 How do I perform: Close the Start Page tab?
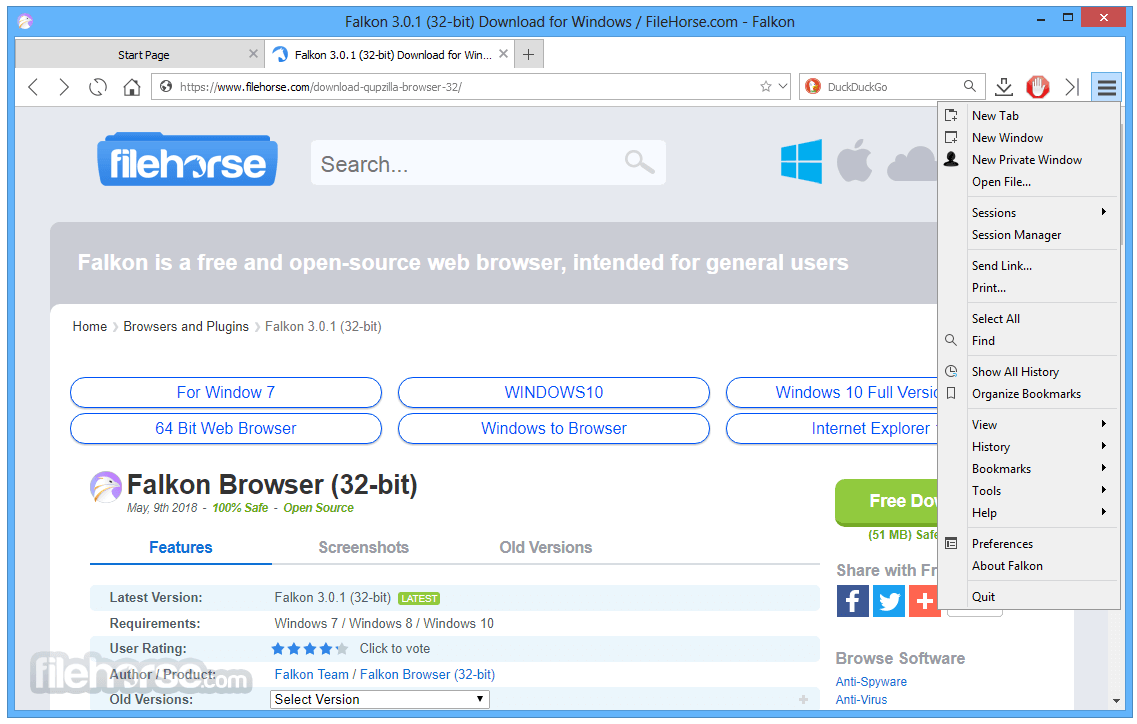tap(253, 54)
